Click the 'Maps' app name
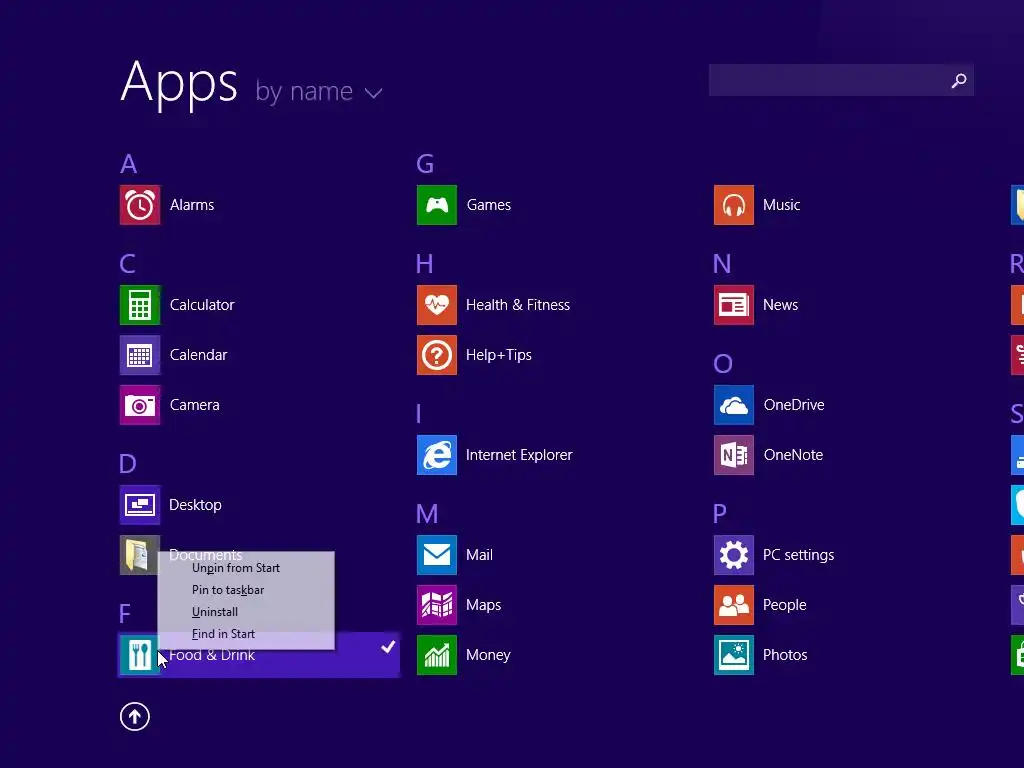Image resolution: width=1024 pixels, height=768 pixels. [x=483, y=605]
